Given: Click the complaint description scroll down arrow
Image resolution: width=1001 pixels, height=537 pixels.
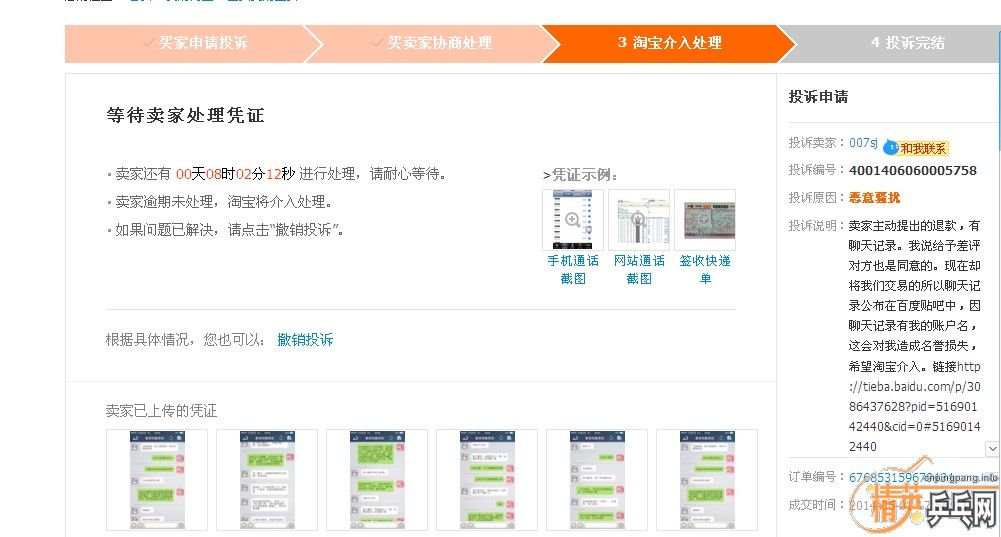Looking at the screenshot, I should (x=992, y=449).
